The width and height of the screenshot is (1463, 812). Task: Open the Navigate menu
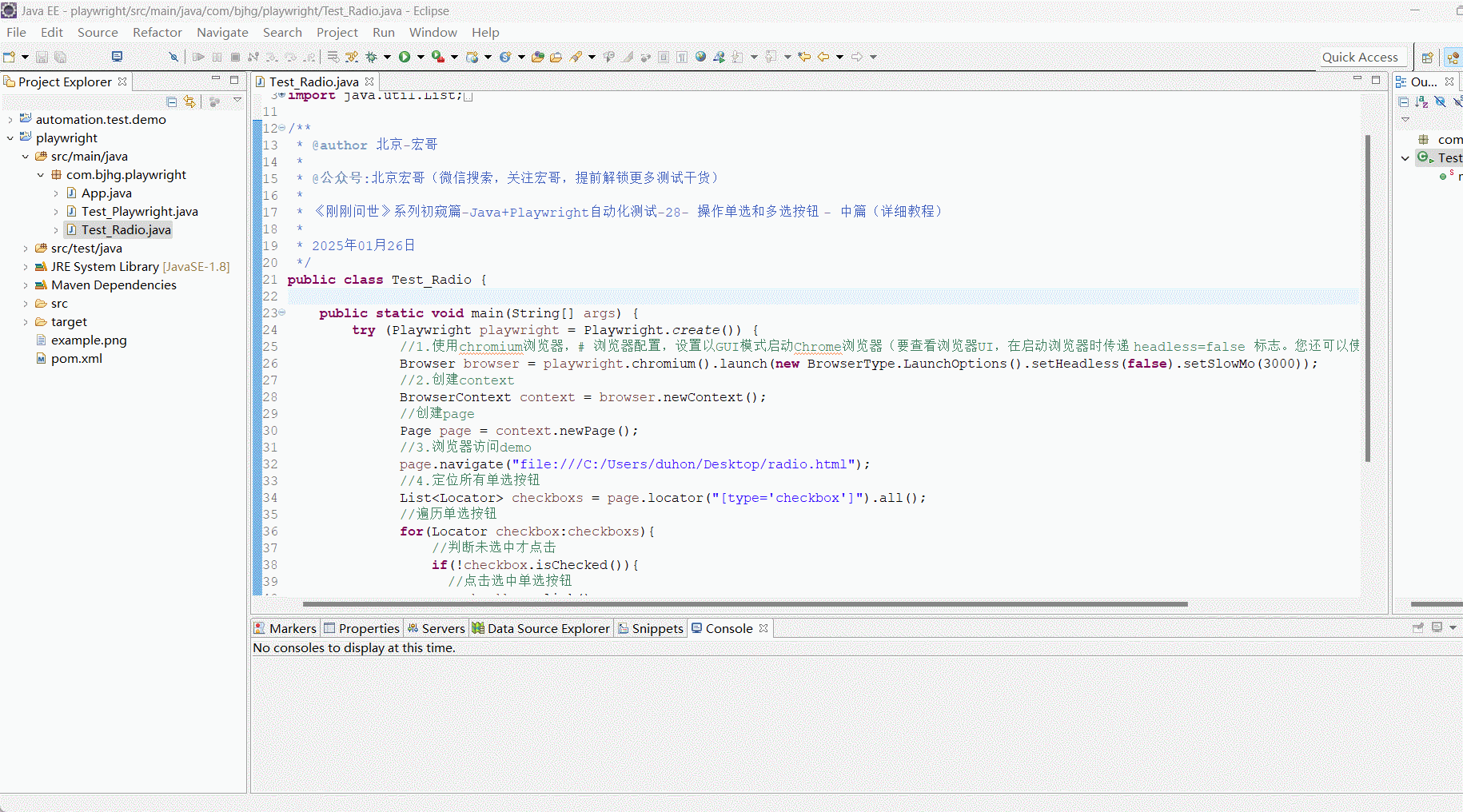click(222, 32)
